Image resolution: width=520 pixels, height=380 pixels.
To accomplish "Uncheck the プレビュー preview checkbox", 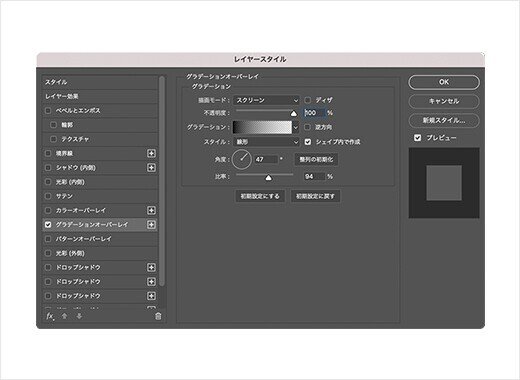I will coord(417,138).
